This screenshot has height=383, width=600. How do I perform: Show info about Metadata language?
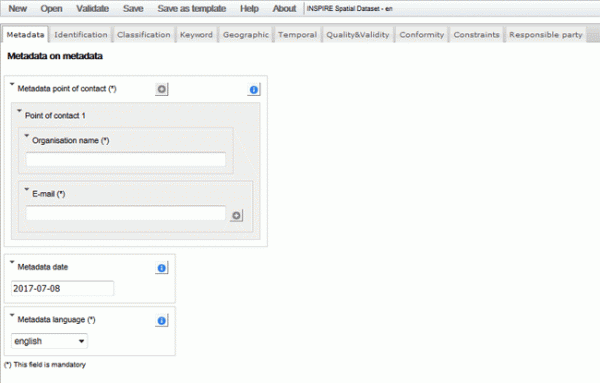coord(161,320)
